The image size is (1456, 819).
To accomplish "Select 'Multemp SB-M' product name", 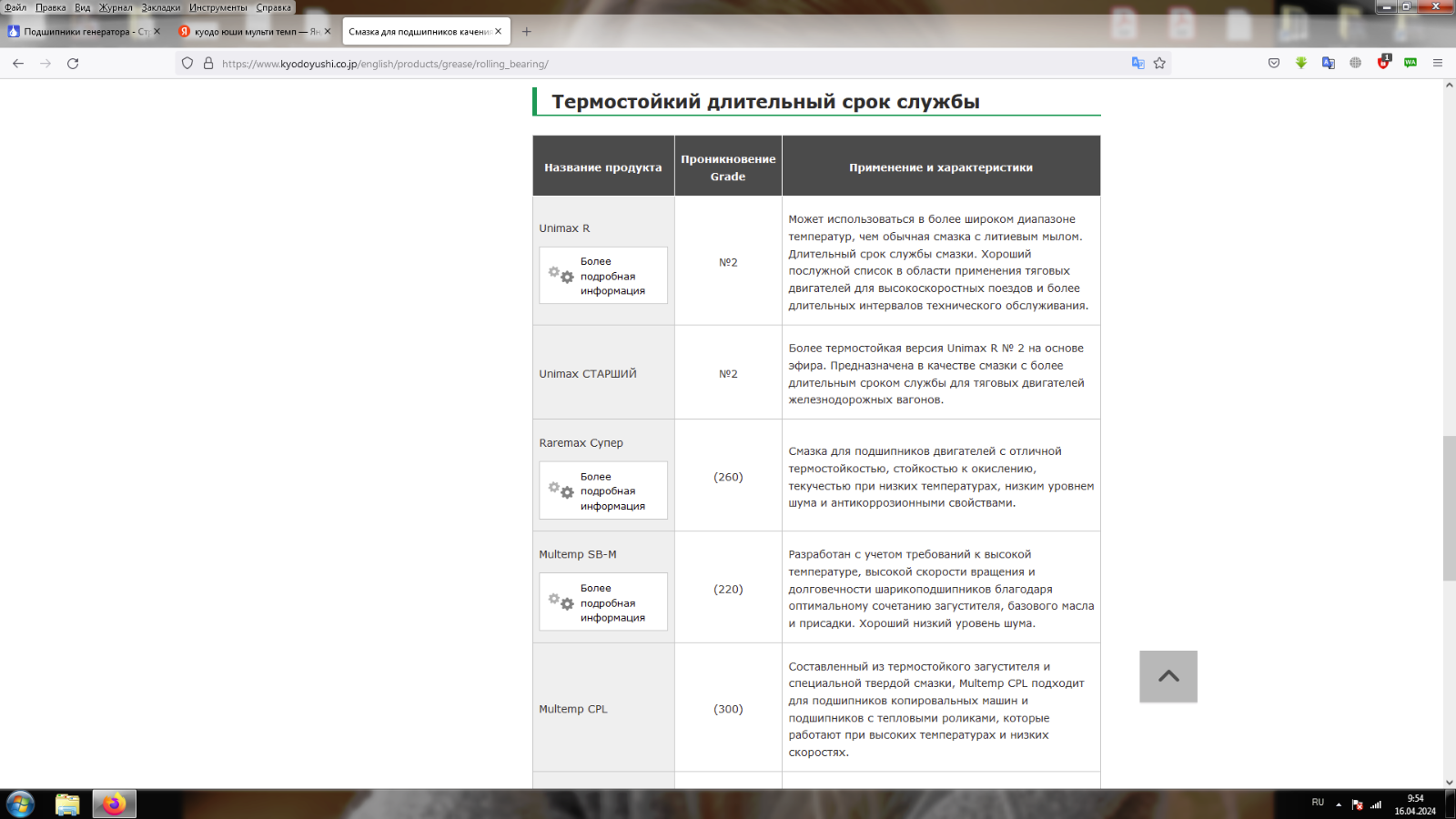I will point(578,554).
